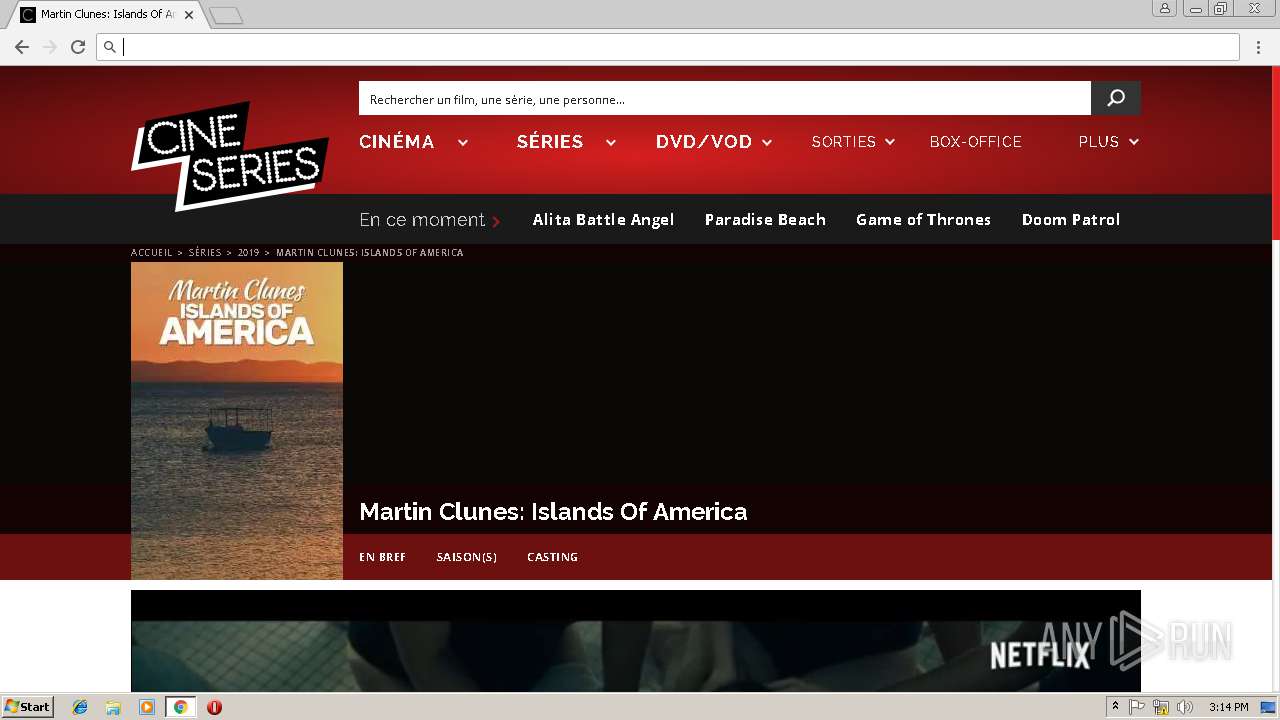Screen dimensions: 1280x720
Task: Open the DVD/VOD menu
Action: click(704, 142)
